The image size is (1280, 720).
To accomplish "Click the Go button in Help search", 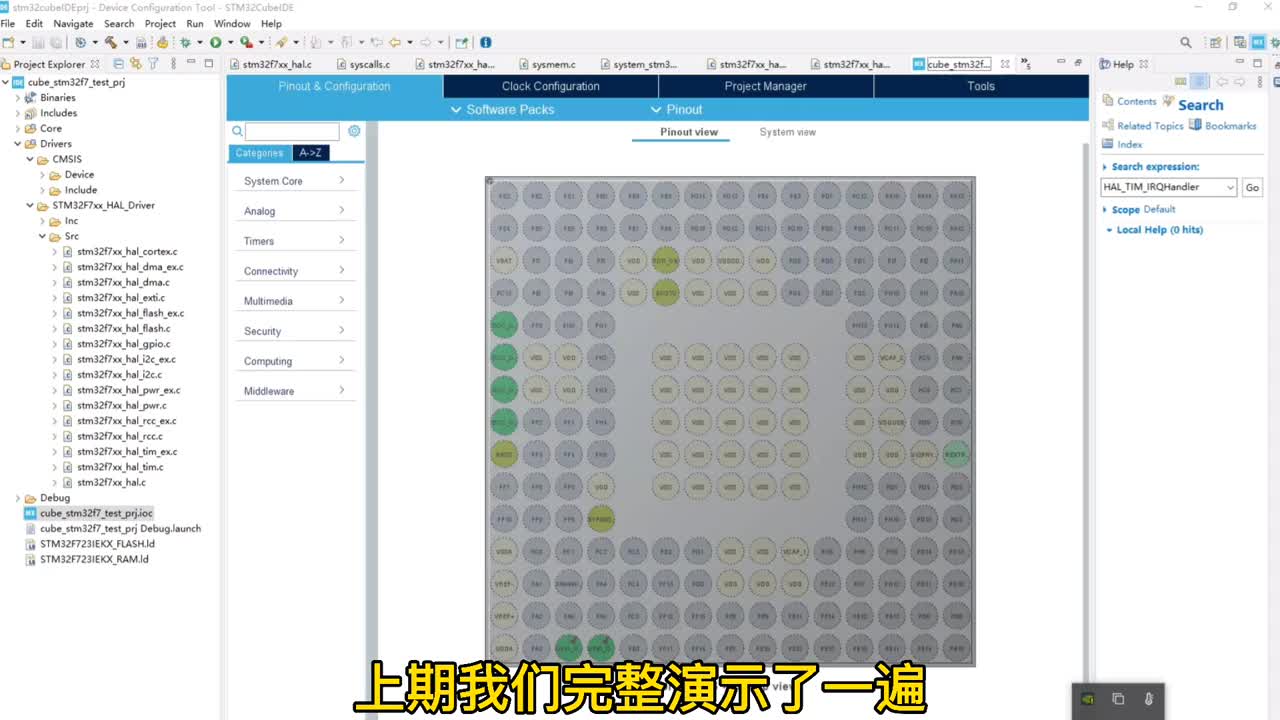I will 1252,187.
